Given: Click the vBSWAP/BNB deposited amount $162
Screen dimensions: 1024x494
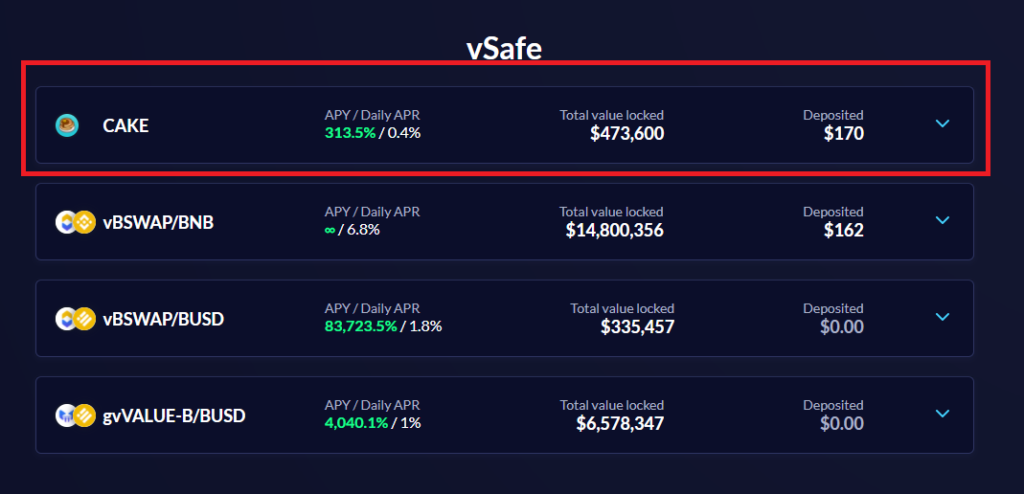Looking at the screenshot, I should (x=844, y=230).
